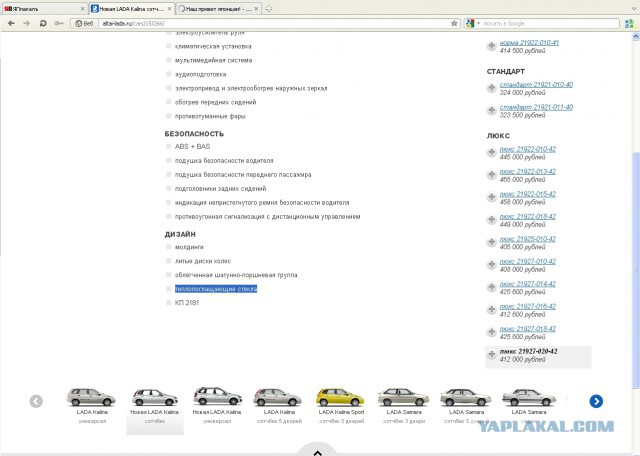The width and height of the screenshot is (640, 456).
Task: Open a new tab with the plus button
Action: [x=269, y=9]
